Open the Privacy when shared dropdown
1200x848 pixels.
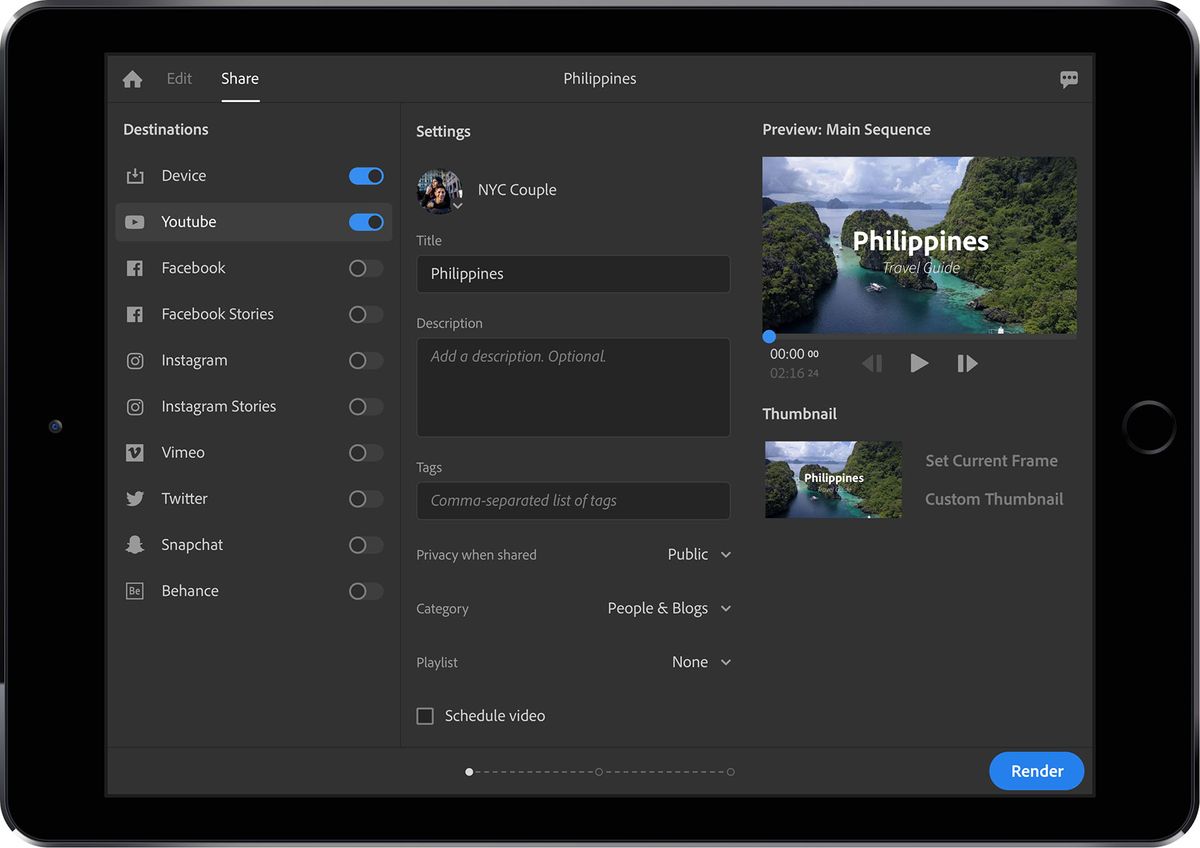coord(699,554)
